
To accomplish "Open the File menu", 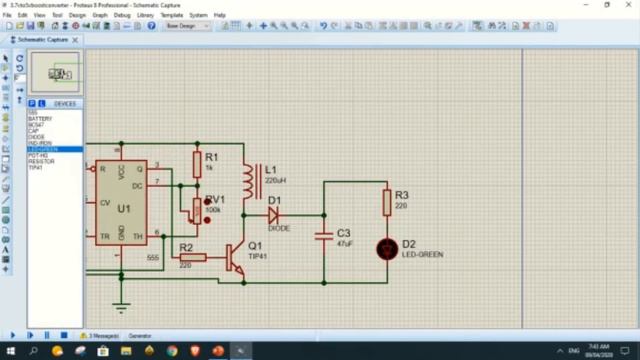I will coord(7,15).
